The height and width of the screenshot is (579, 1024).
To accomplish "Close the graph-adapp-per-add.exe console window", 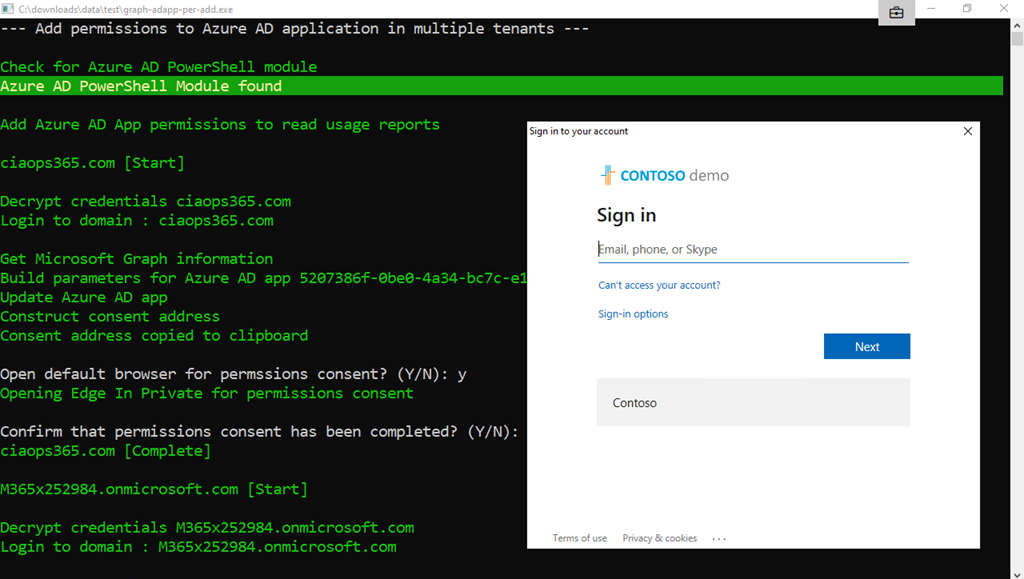I will coord(1004,9).
